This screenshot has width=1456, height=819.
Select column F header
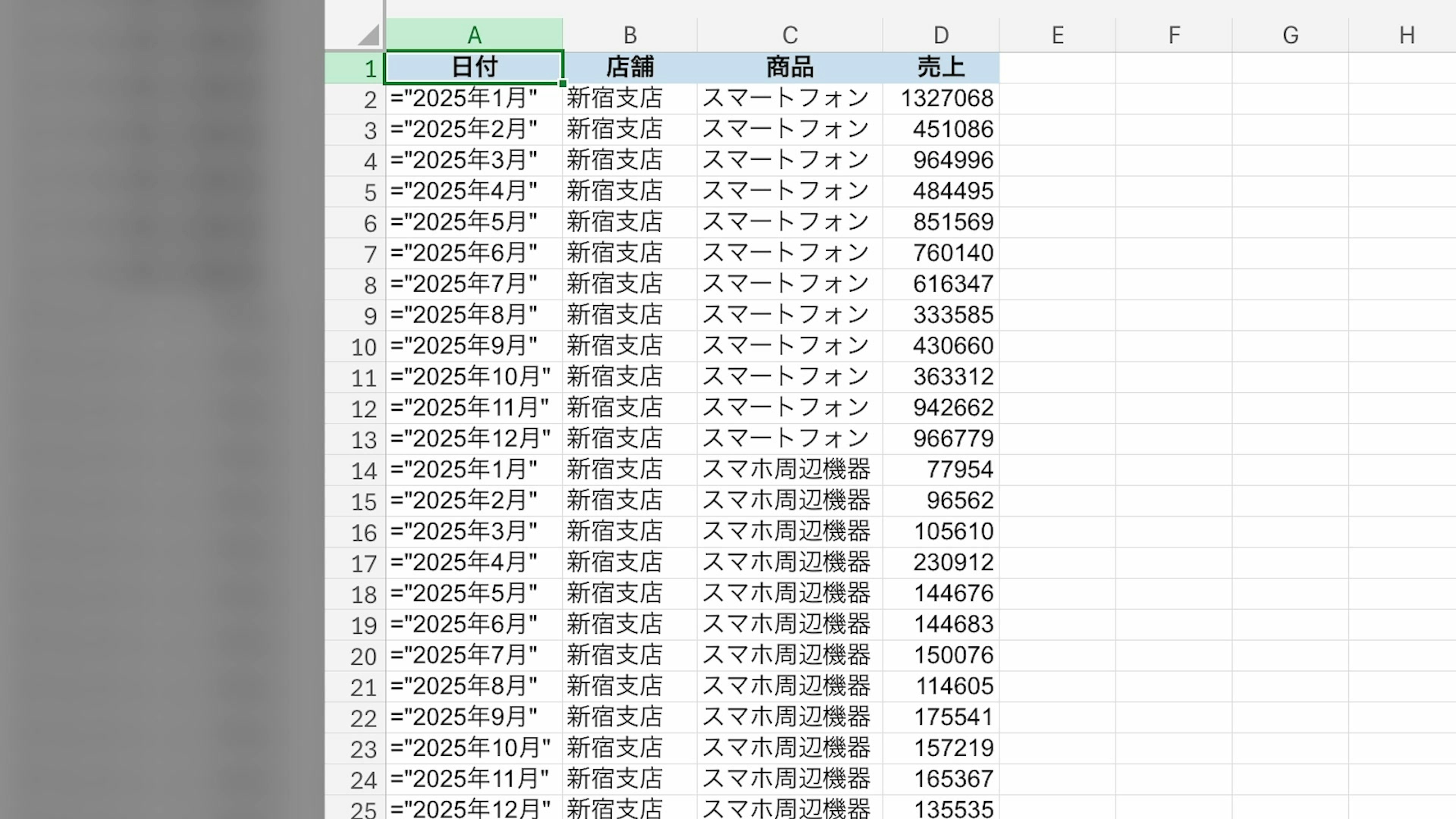click(x=1174, y=35)
